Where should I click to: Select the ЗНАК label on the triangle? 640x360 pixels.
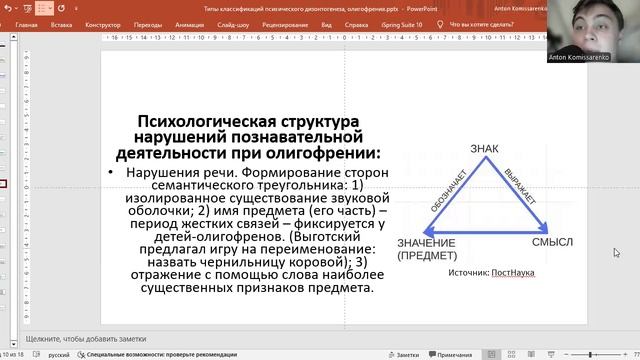tap(484, 149)
